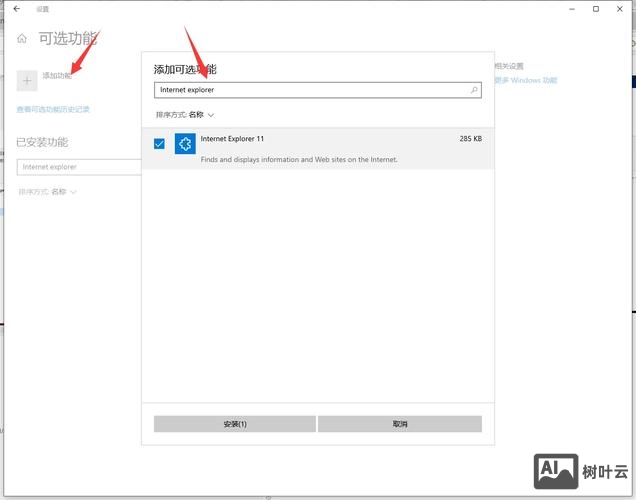Click the 添加功能 label text
The image size is (636, 500).
point(57,76)
